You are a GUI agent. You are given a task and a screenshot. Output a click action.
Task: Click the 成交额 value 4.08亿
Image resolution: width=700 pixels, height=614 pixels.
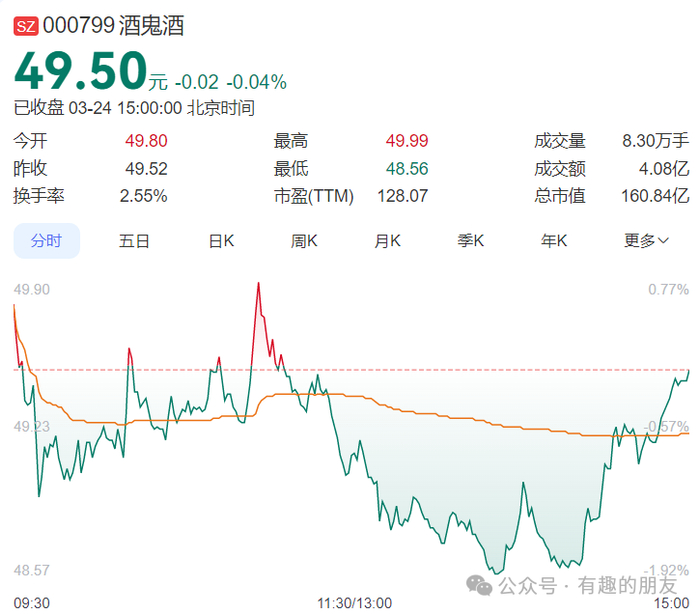pyautogui.click(x=664, y=169)
